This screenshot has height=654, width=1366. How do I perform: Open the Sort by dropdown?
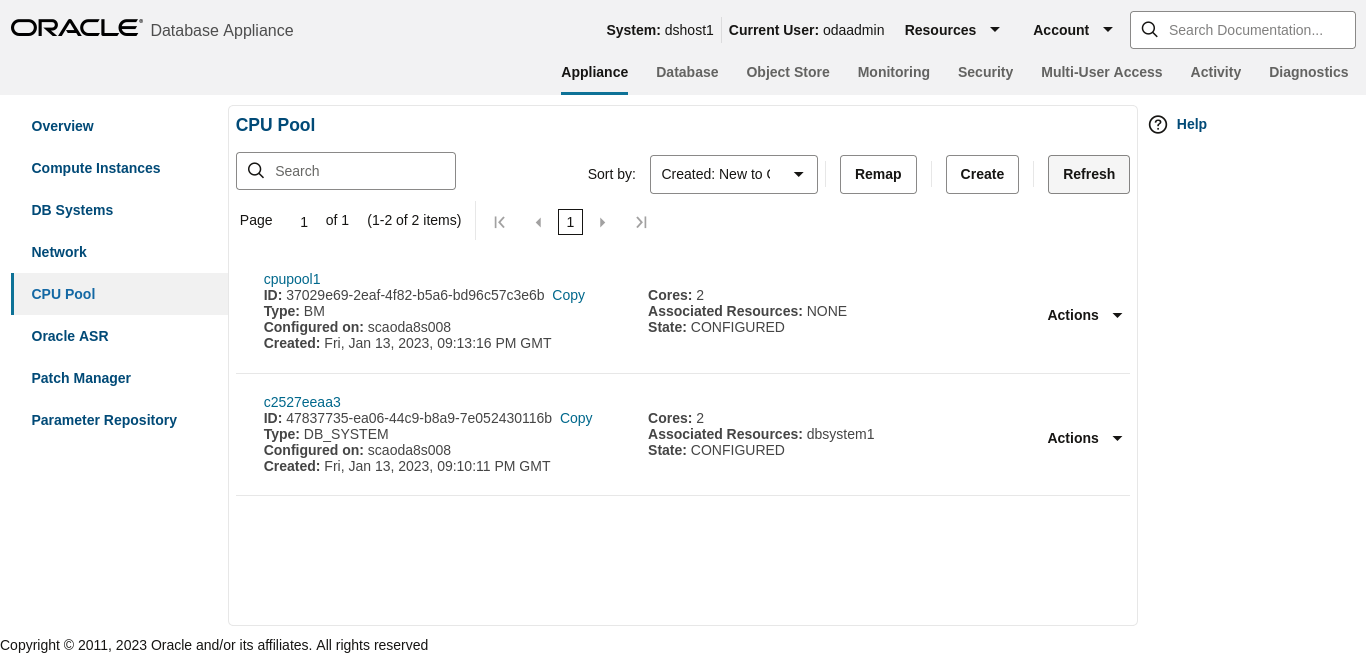734,174
